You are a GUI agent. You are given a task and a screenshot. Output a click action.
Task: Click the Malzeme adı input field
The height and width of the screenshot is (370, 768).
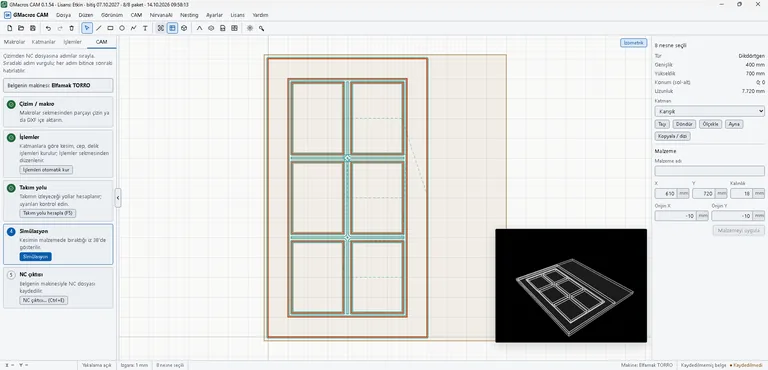[709, 171]
